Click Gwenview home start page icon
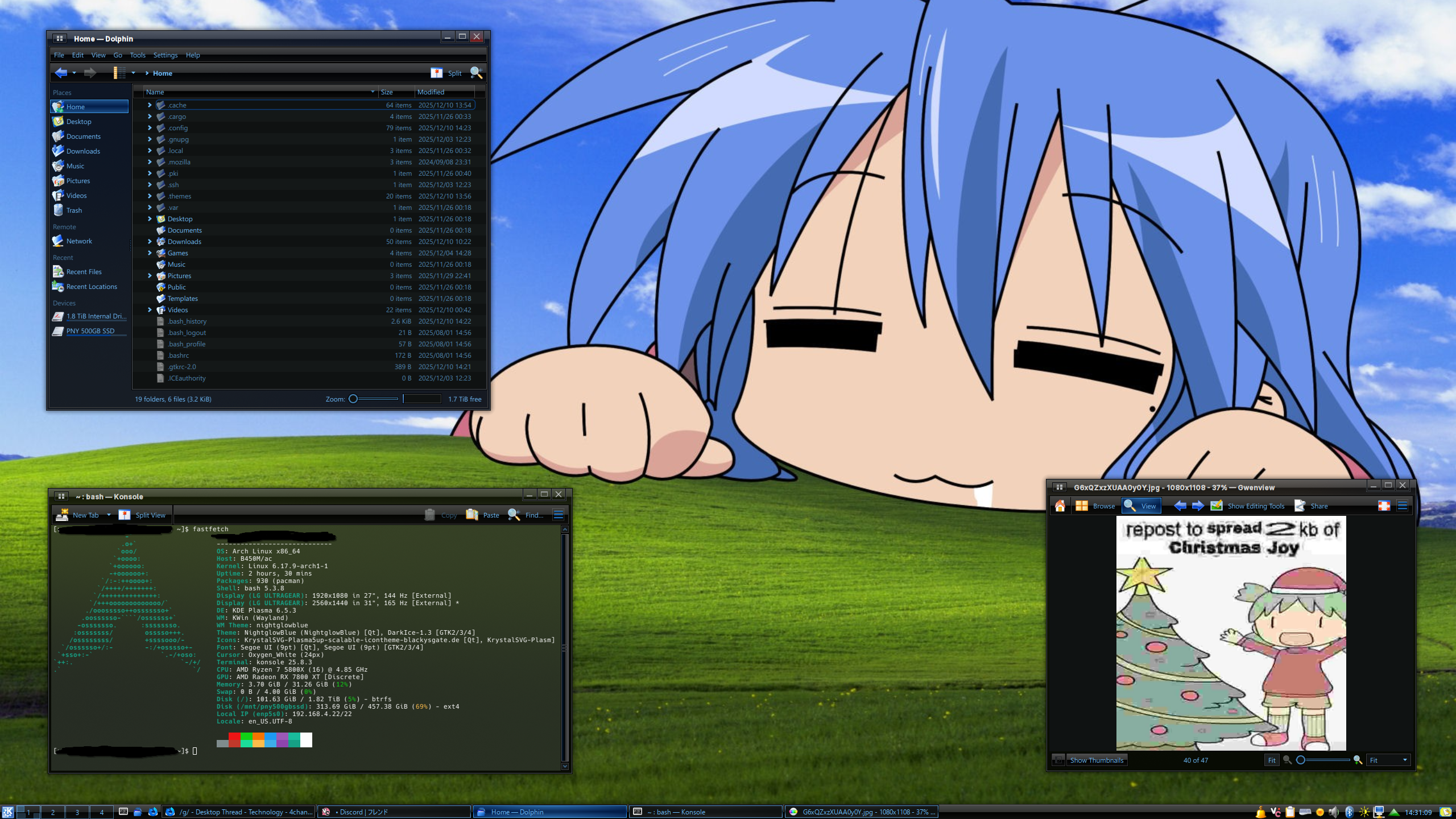The image size is (1456, 819). [x=1060, y=506]
